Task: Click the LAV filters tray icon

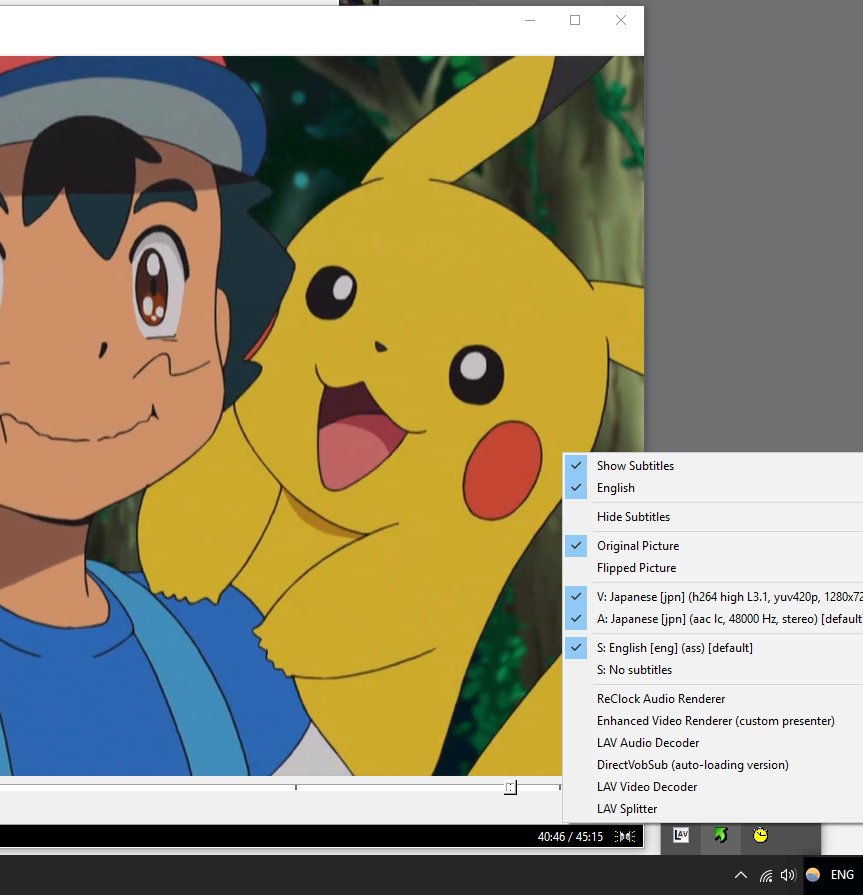Action: pyautogui.click(x=680, y=836)
